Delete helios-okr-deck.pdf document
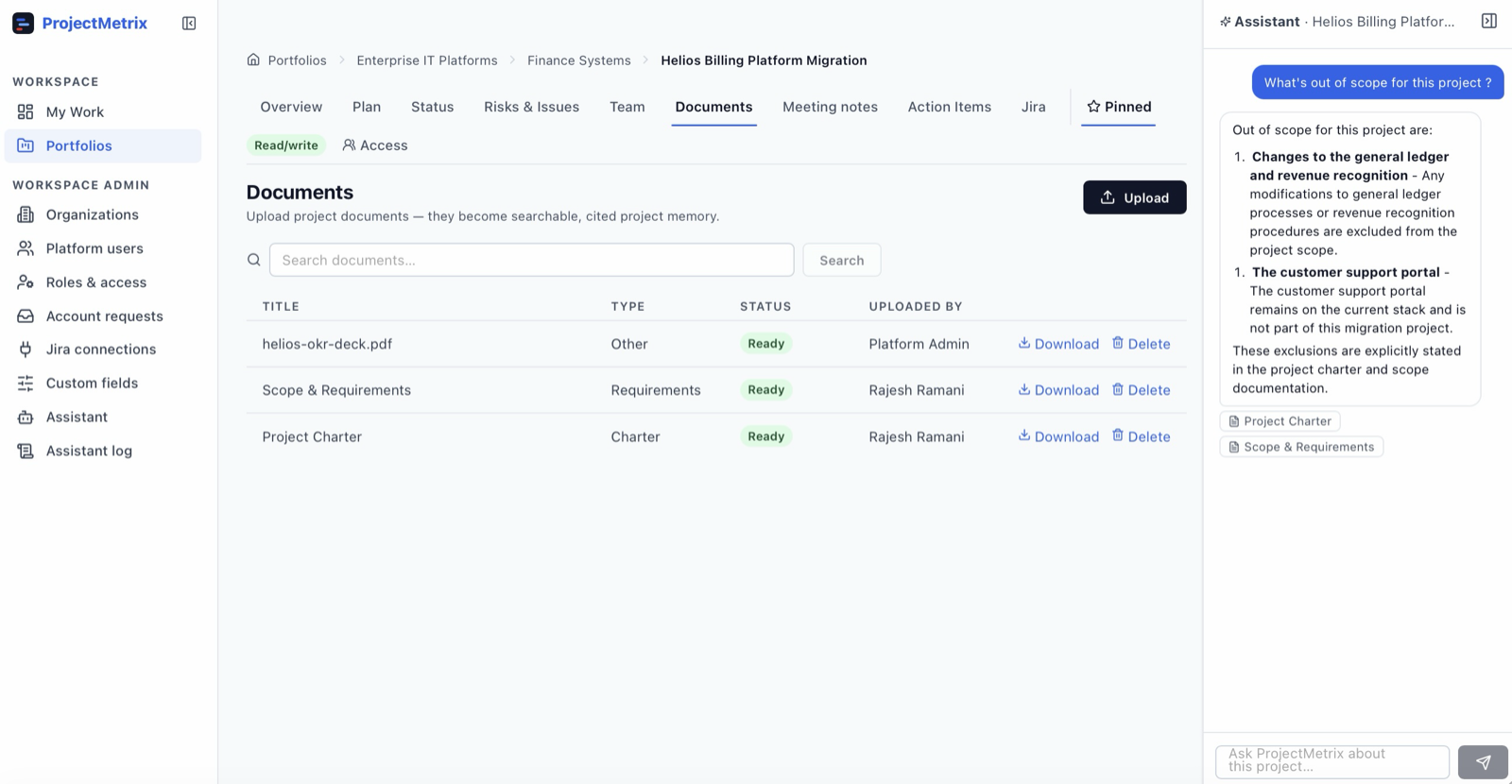The height and width of the screenshot is (784, 1512). pos(1141,344)
